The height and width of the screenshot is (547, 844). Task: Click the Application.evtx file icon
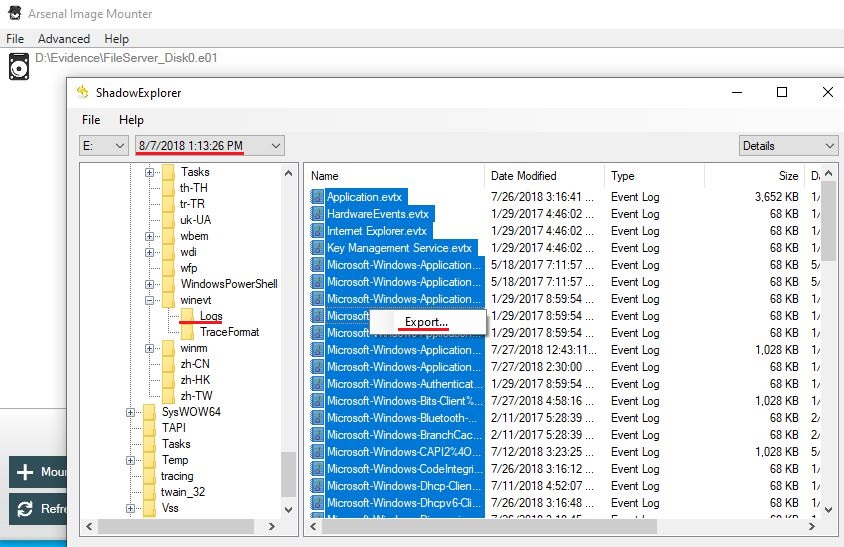(x=318, y=197)
